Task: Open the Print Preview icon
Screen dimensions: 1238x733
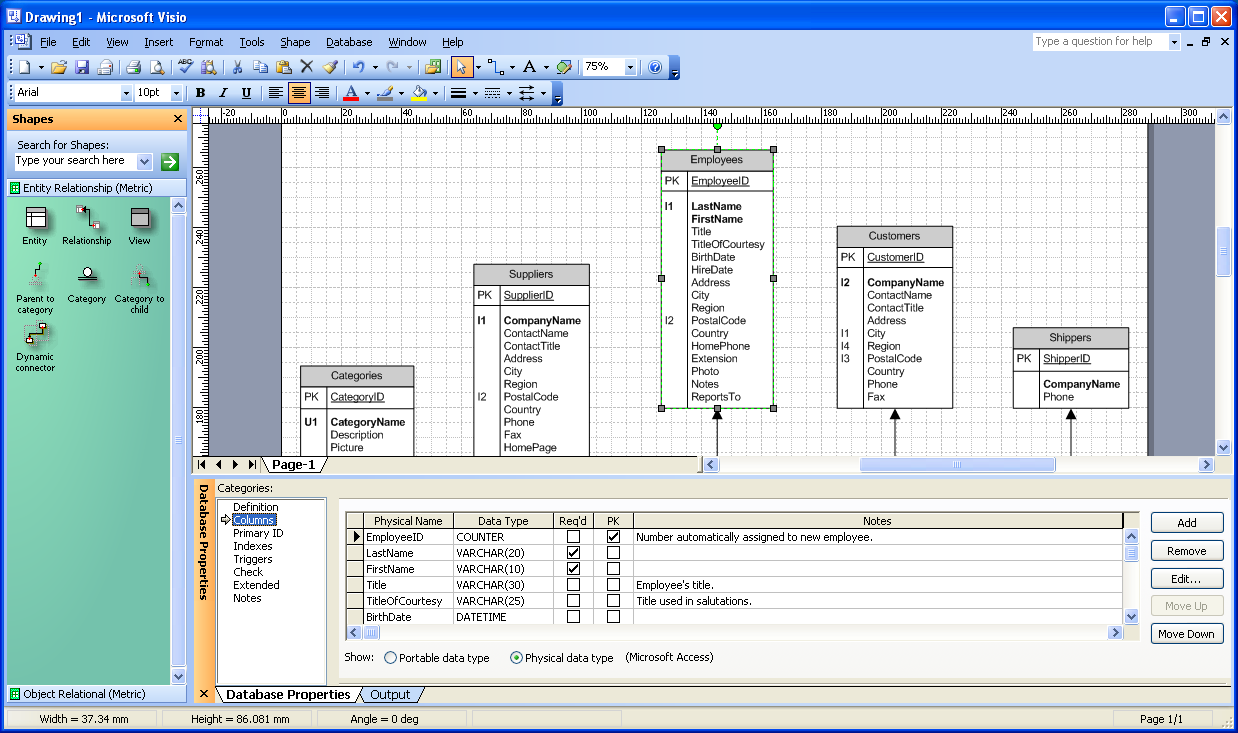Action: point(158,67)
